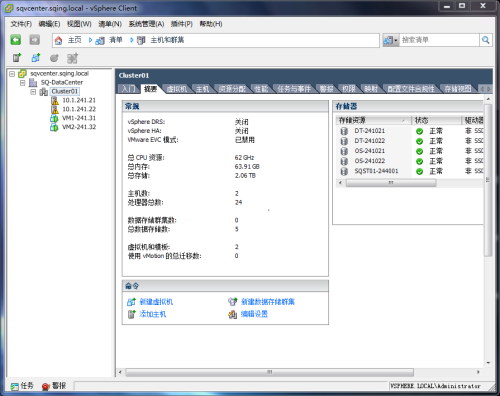Click the magnifier search button

[486, 40]
